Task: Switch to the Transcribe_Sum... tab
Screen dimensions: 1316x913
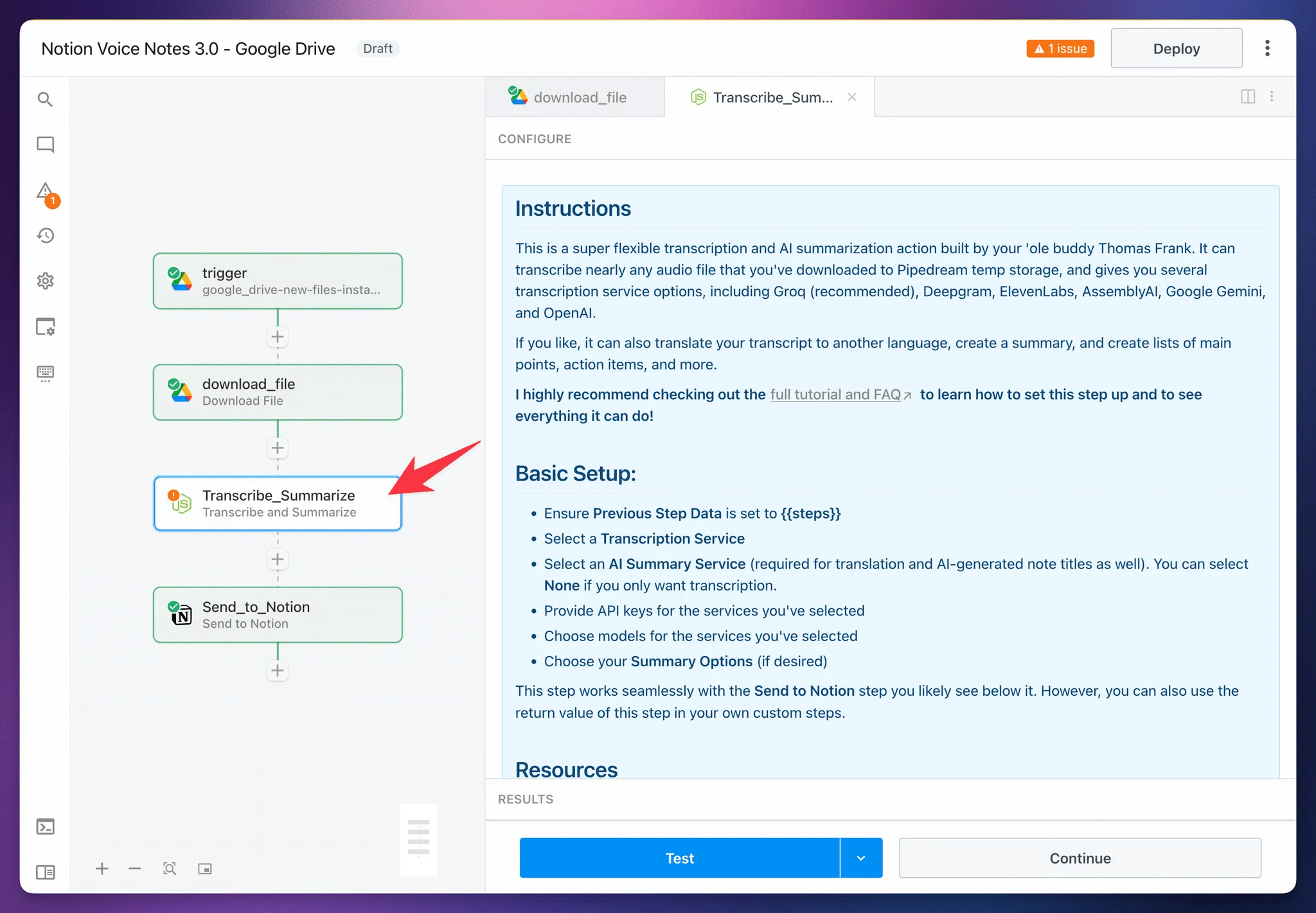Action: pos(769,97)
